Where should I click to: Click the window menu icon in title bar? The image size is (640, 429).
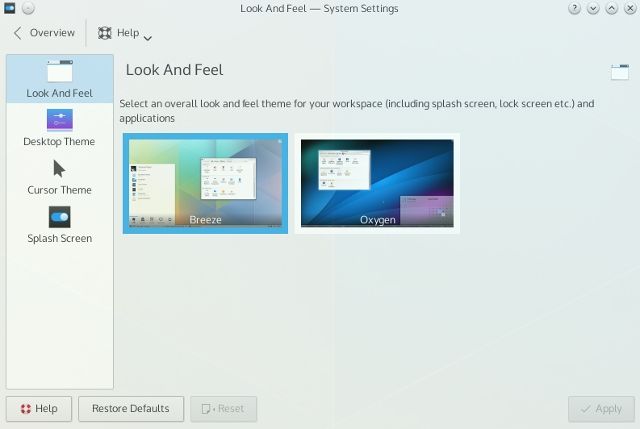(9, 8)
